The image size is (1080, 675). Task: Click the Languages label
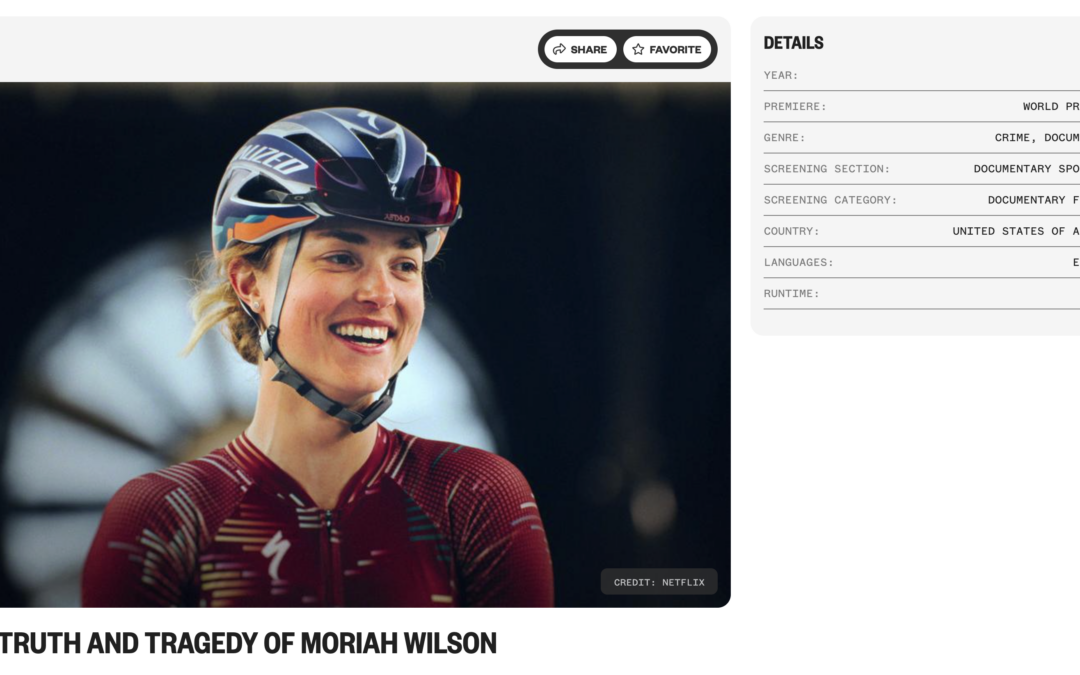[x=798, y=262]
